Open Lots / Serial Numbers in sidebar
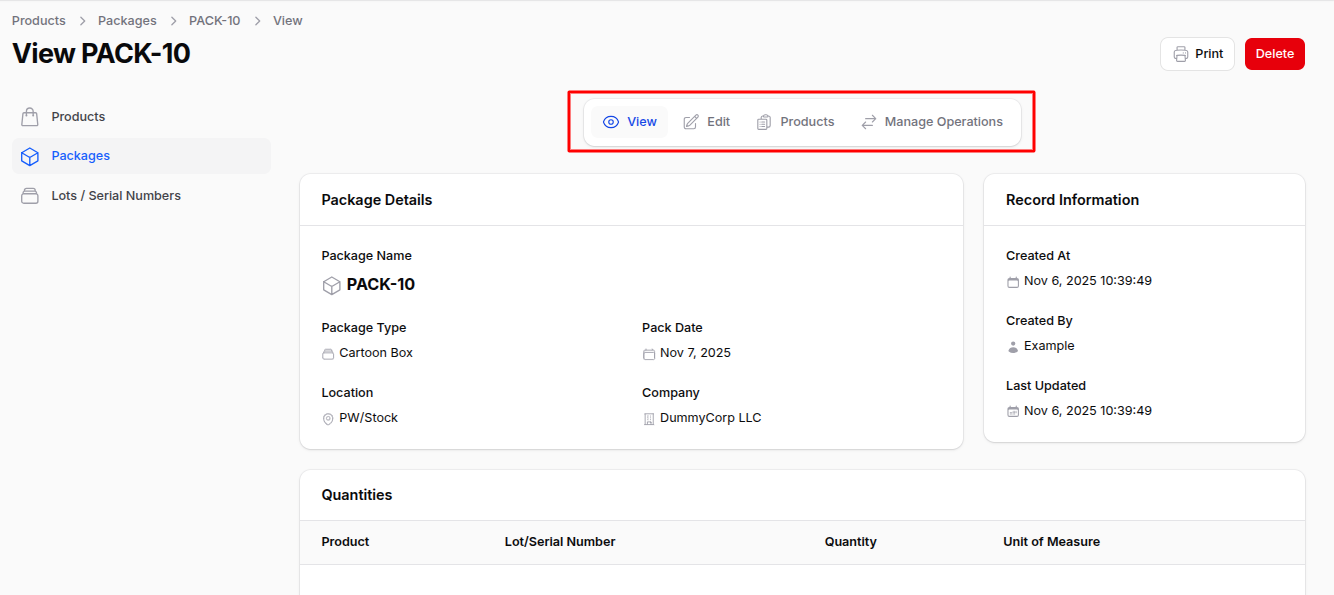The image size is (1334, 595). click(x=116, y=196)
